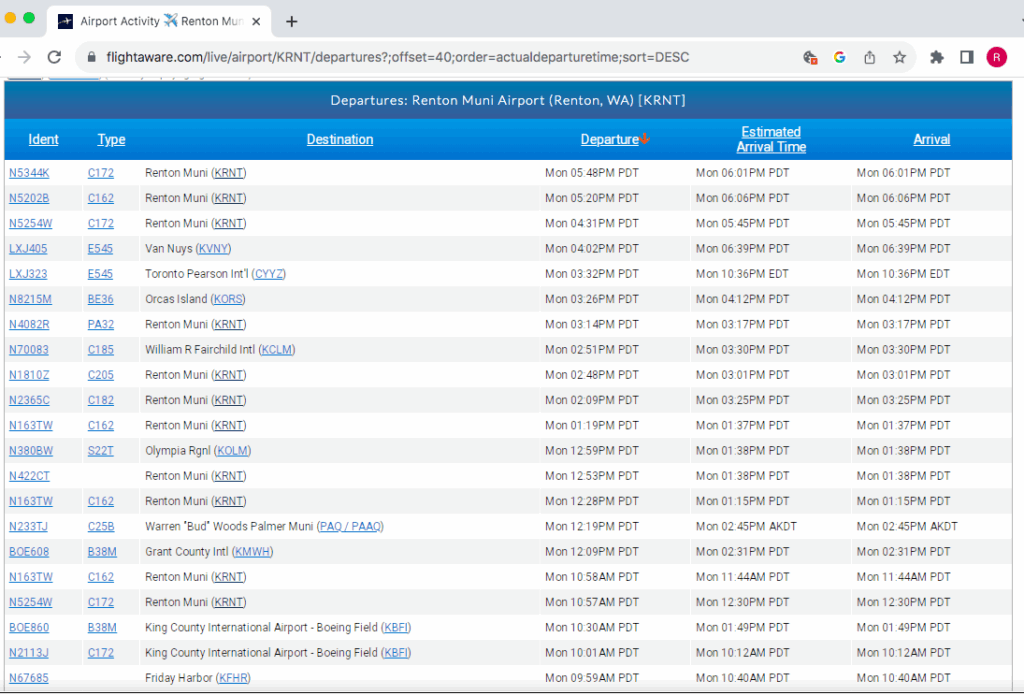Toggle the browser side panel icon
Image resolution: width=1024 pixels, height=695 pixels.
click(966, 57)
